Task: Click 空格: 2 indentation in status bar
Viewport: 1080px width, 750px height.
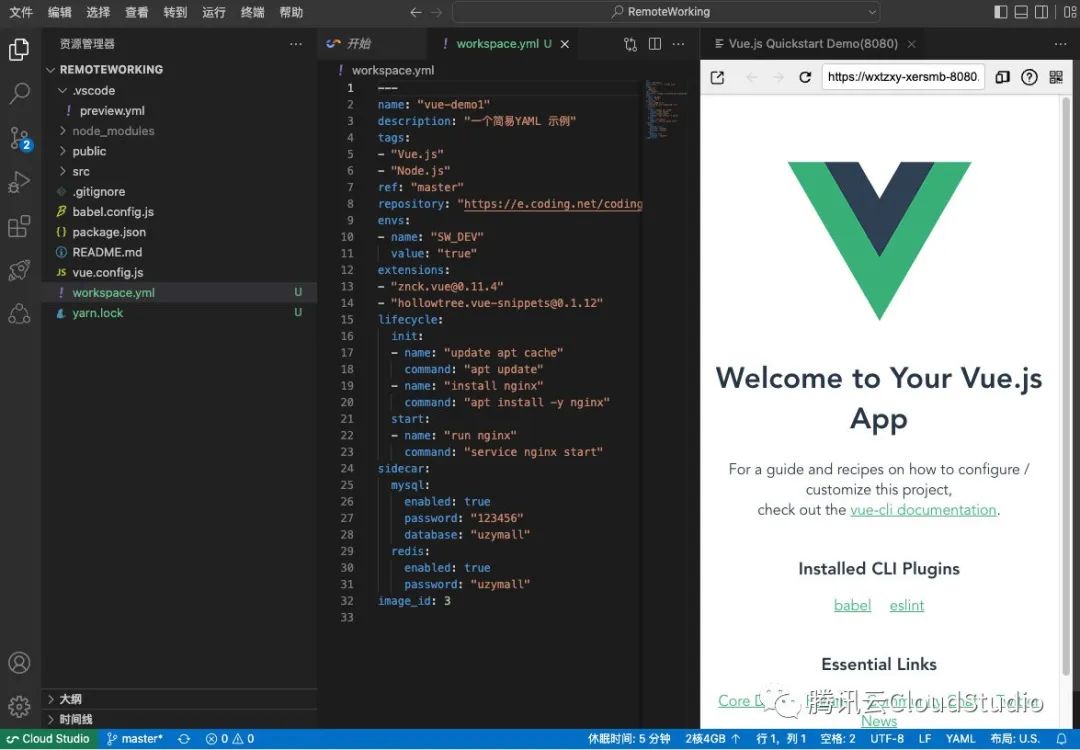Action: (x=838, y=739)
